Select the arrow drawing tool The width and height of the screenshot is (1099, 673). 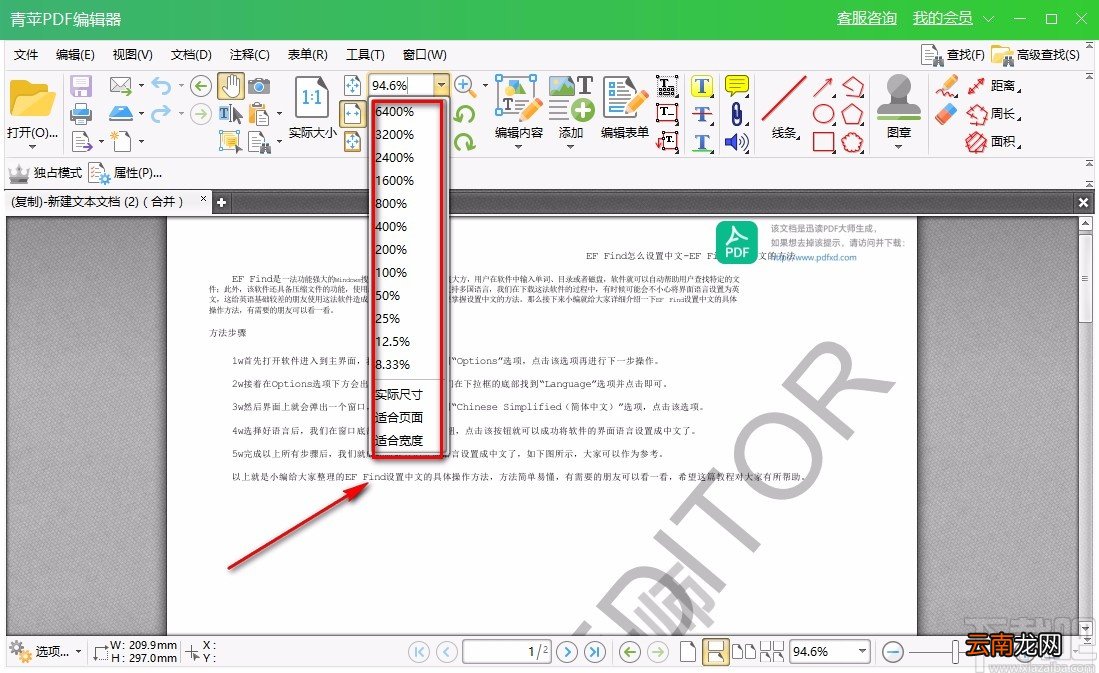point(824,86)
